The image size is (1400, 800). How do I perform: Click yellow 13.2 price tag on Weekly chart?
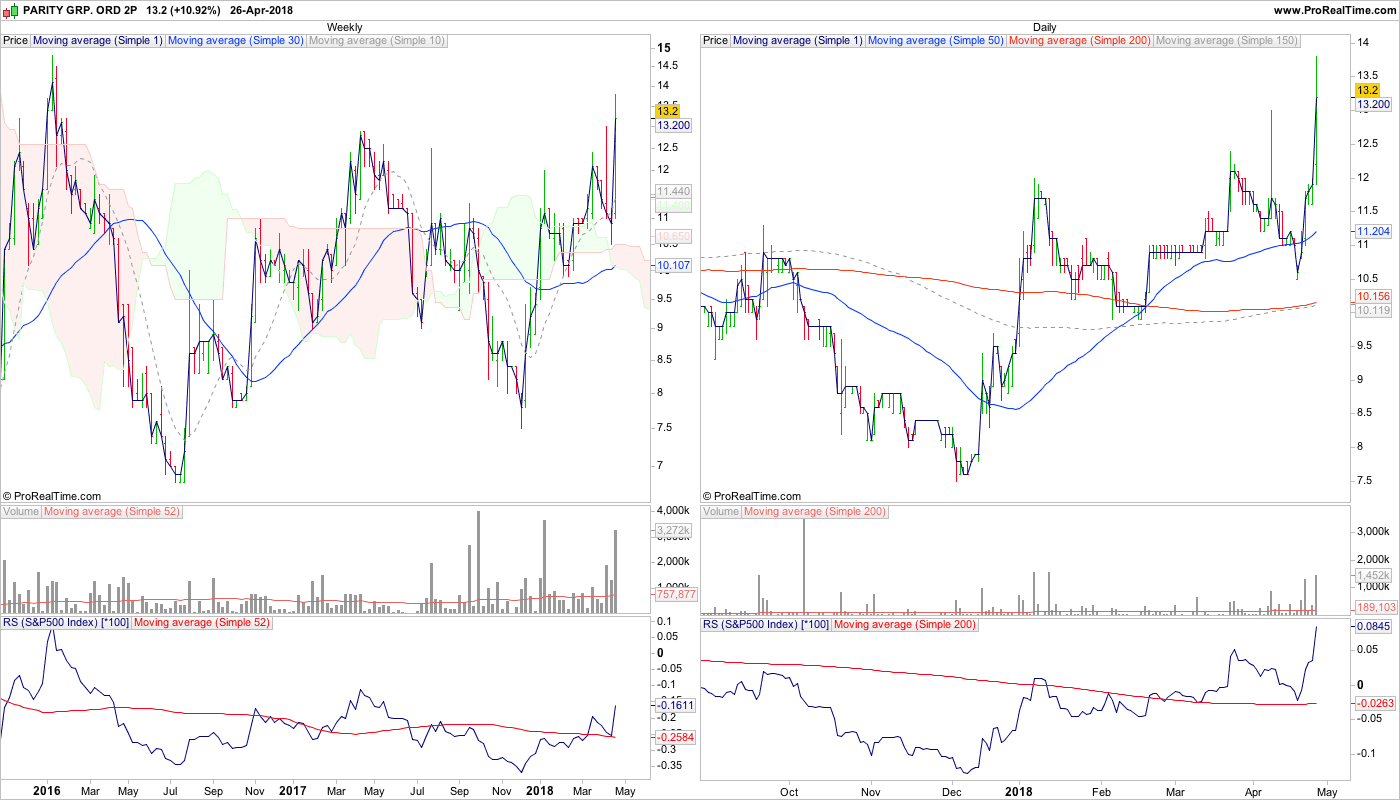pyautogui.click(x=667, y=112)
